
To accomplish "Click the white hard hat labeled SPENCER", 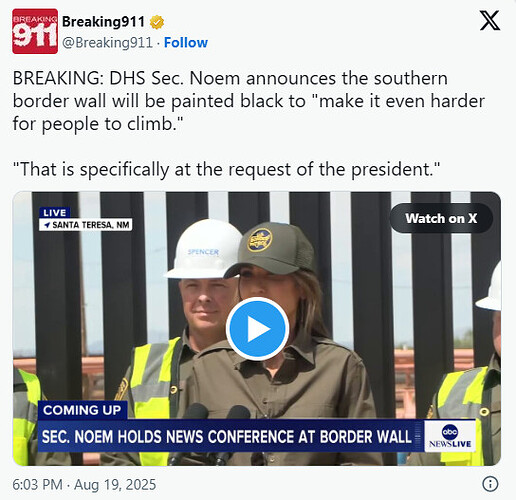I will point(203,249).
